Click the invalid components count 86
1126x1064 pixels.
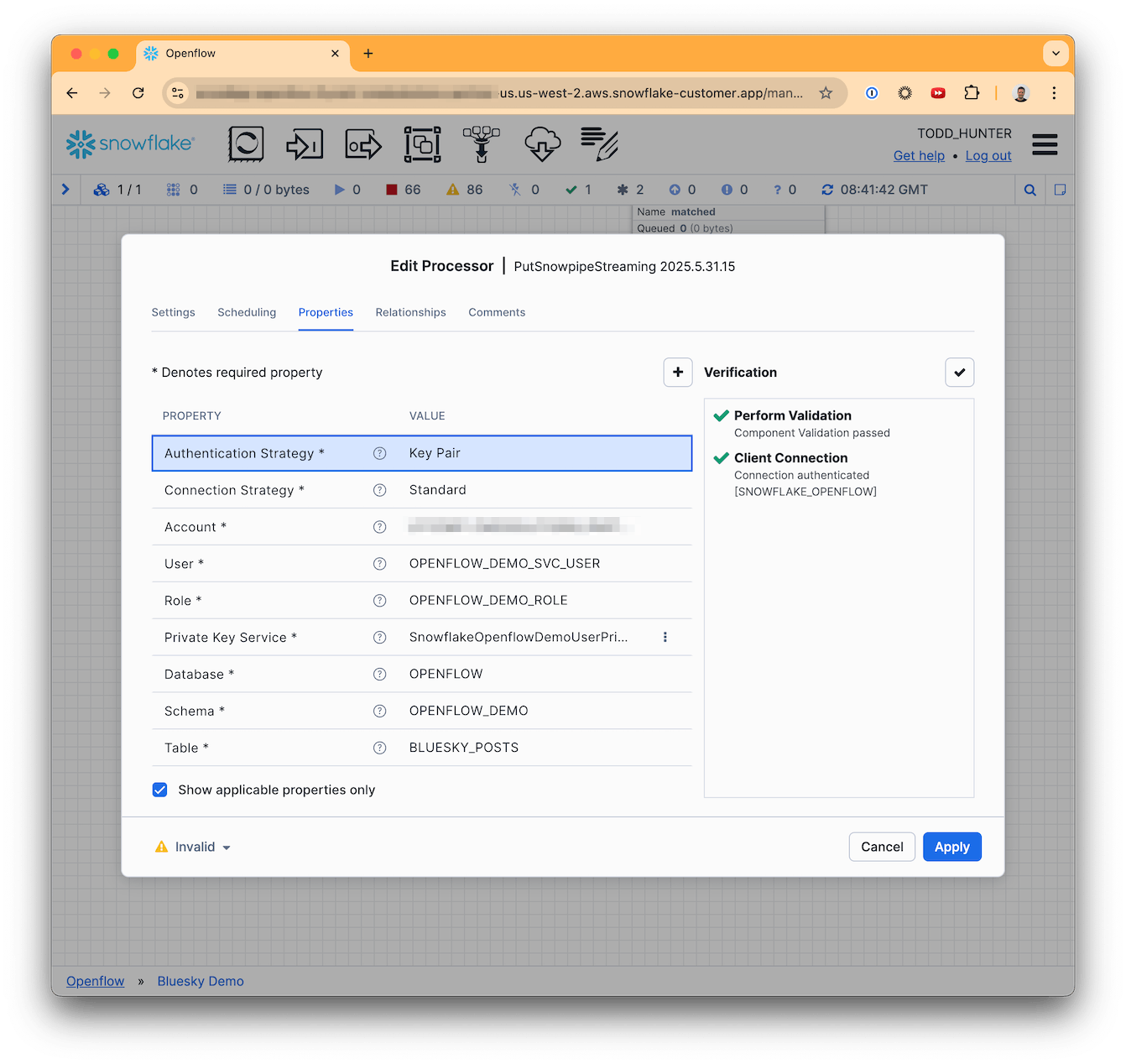click(x=464, y=190)
